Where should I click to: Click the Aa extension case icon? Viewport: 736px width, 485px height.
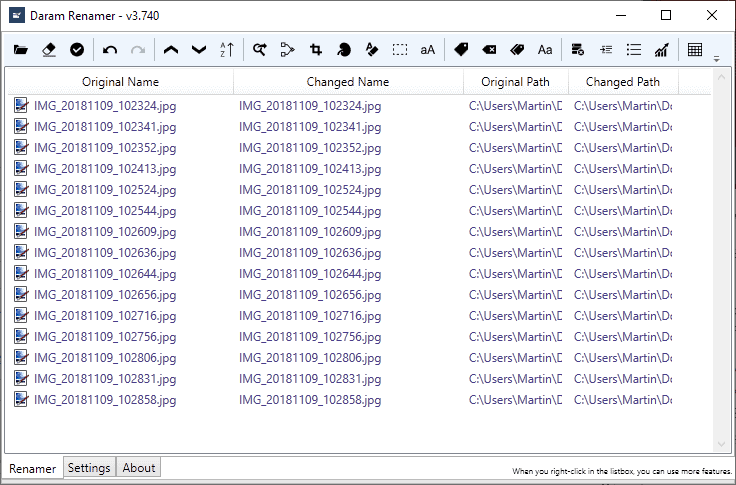[x=545, y=49]
